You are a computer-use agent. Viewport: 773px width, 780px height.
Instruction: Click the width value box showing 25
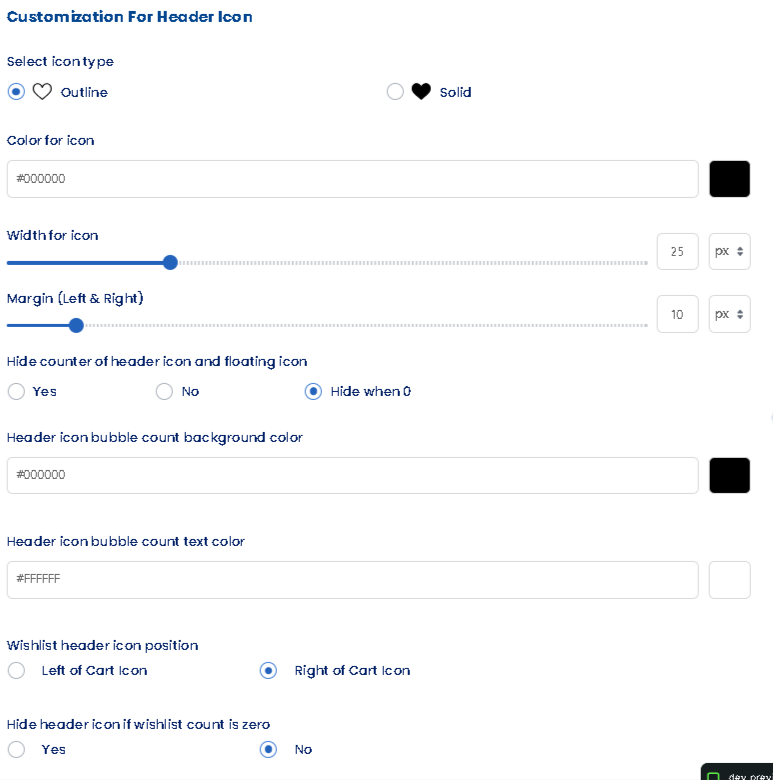click(x=677, y=252)
